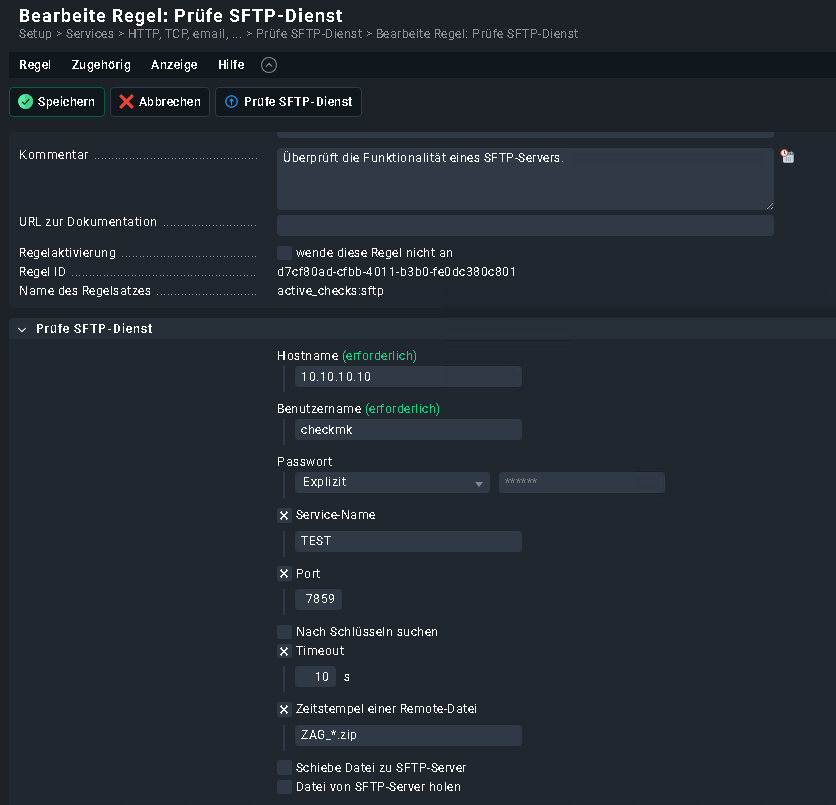Open the Passwort 'Explizit' dropdown

coord(391,482)
